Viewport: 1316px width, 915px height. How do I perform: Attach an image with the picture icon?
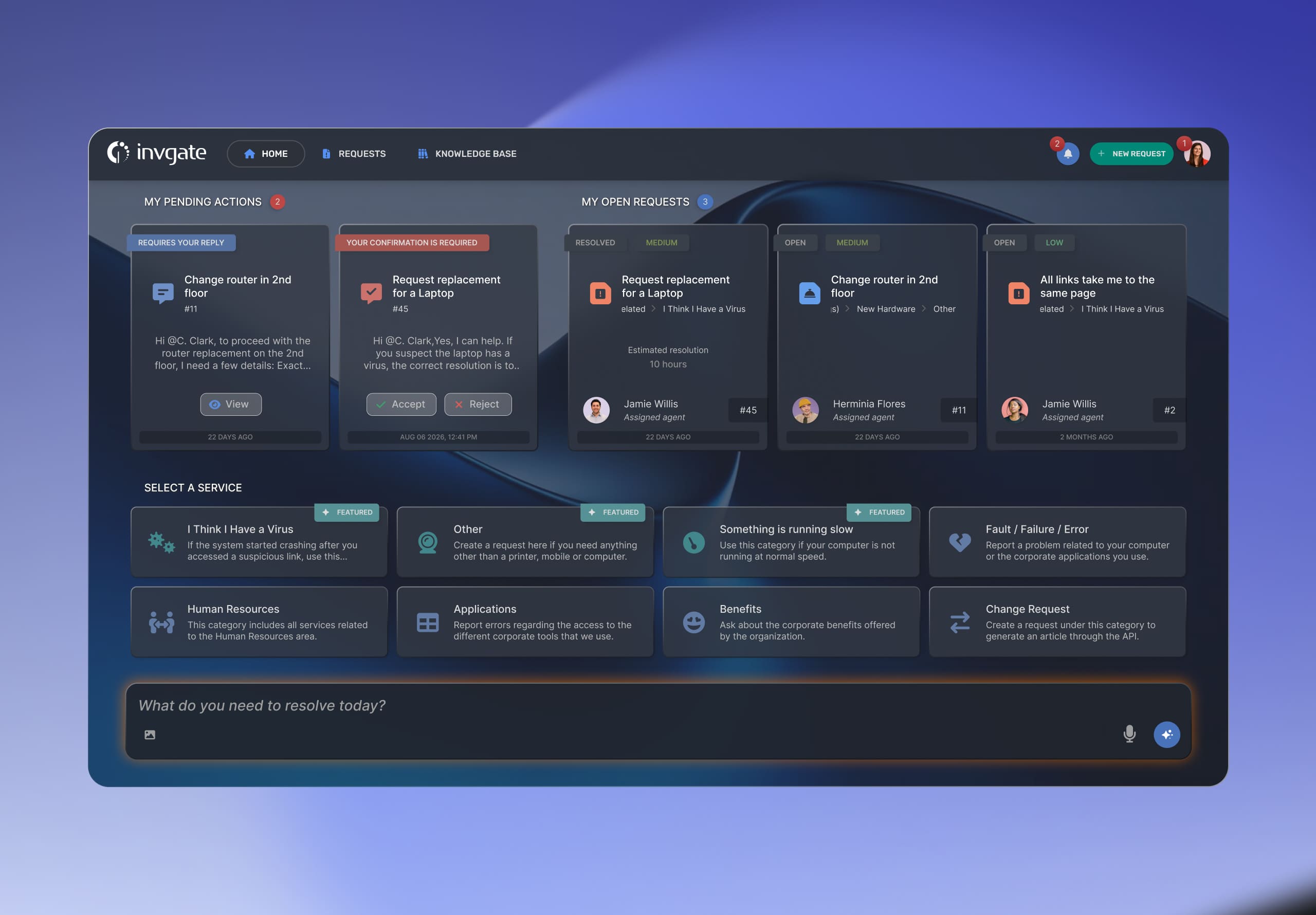(x=150, y=735)
